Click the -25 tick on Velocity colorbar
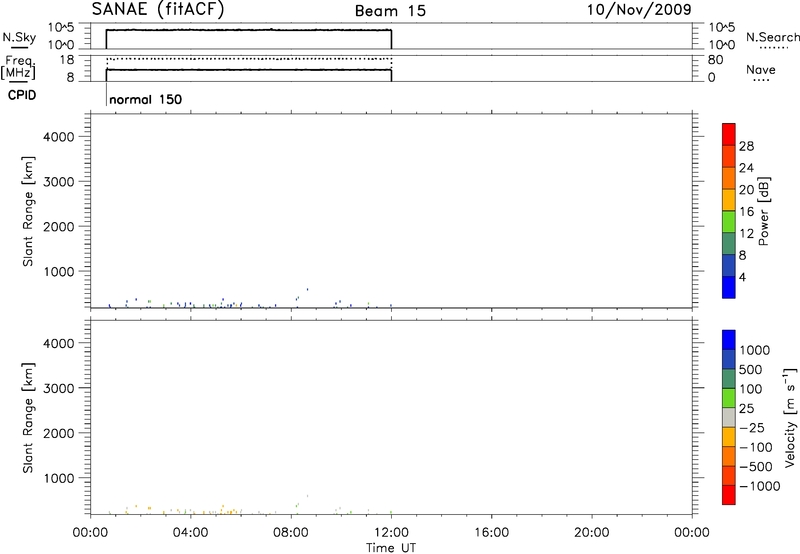 coord(751,427)
